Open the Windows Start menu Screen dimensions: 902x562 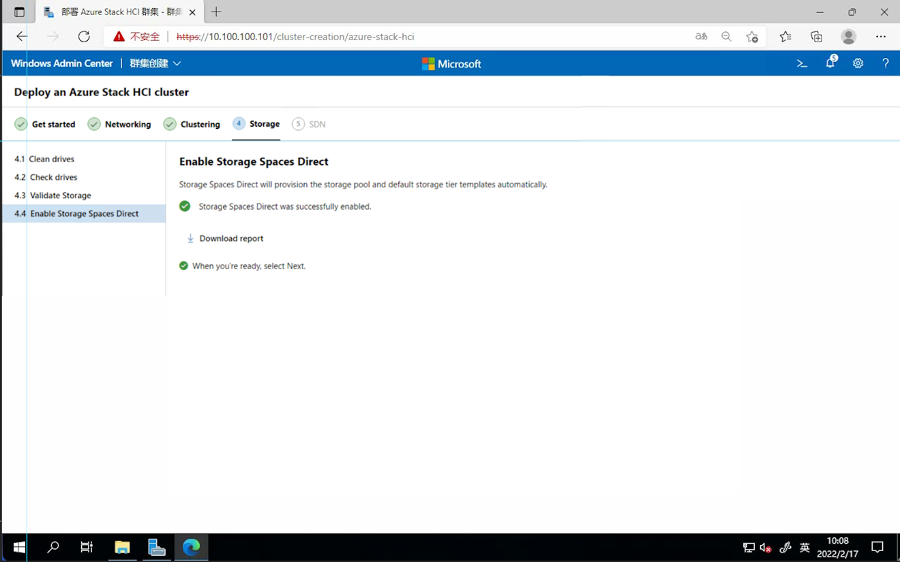[19, 547]
